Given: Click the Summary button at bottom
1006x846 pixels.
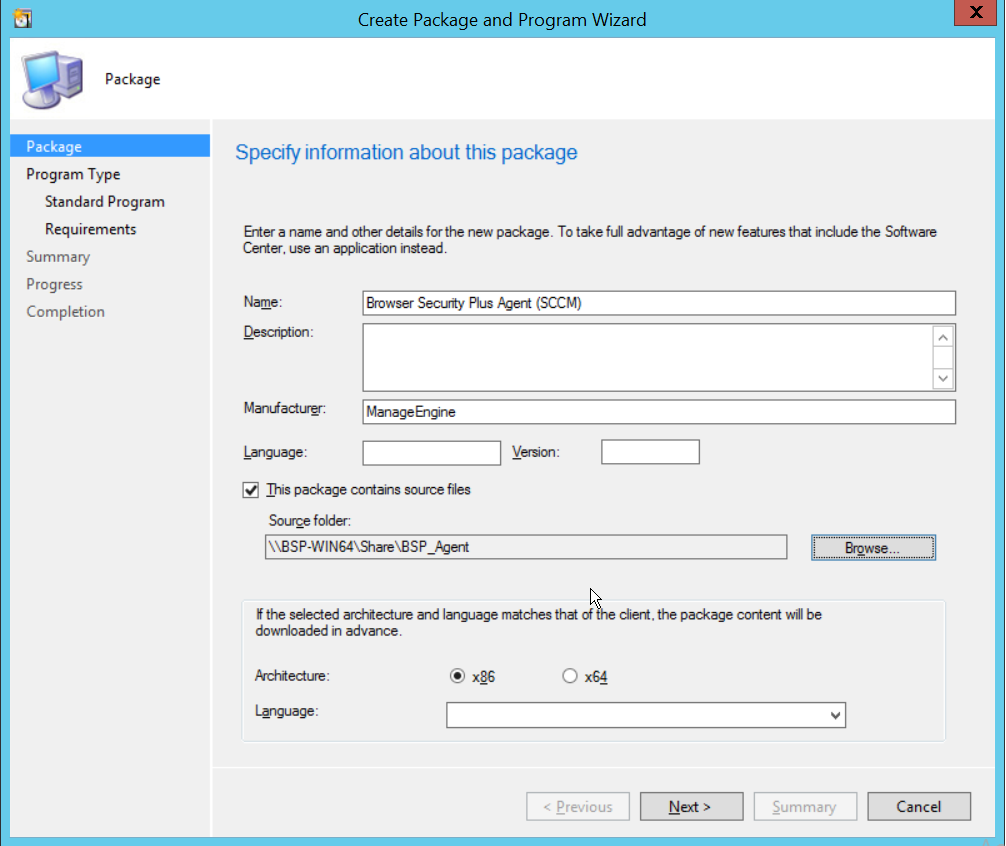Looking at the screenshot, I should (x=805, y=807).
